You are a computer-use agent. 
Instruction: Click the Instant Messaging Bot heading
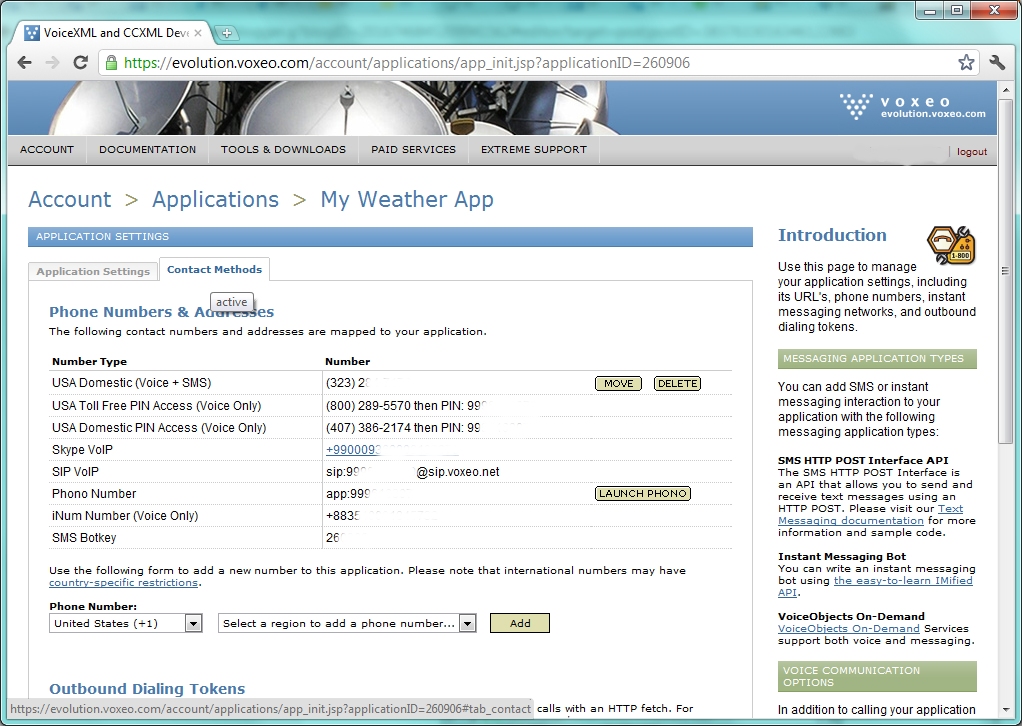click(842, 557)
